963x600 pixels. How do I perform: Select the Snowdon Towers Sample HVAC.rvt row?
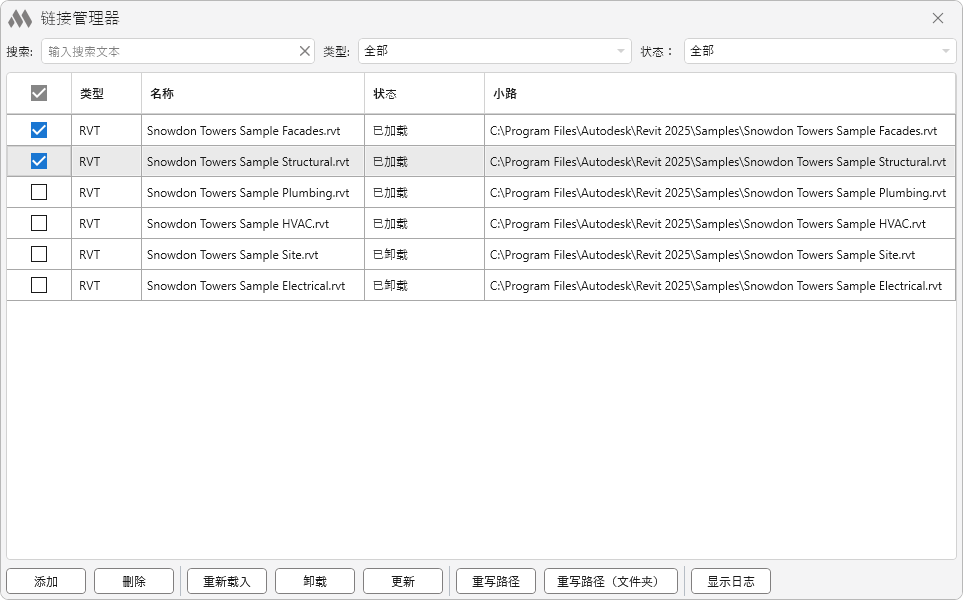click(x=238, y=224)
